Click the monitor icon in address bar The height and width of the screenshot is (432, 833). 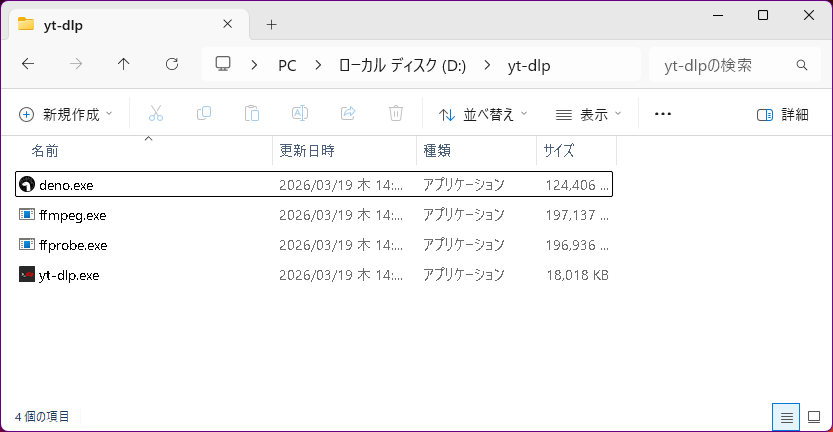[223, 64]
